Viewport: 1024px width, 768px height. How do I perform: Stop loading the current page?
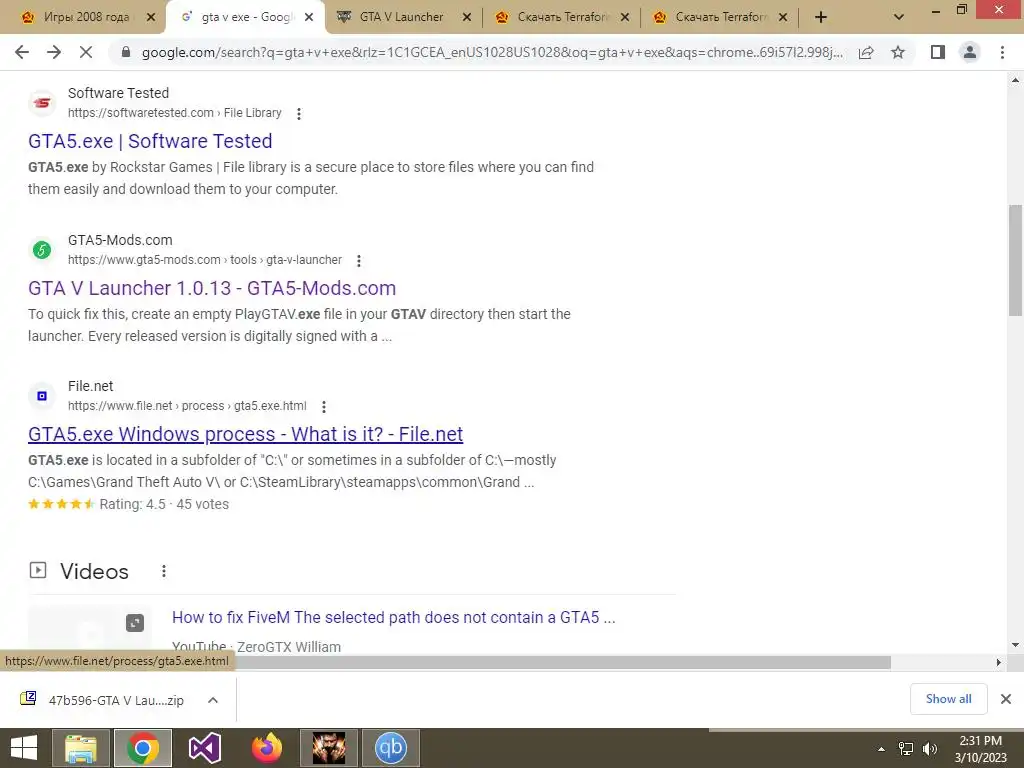coord(86,52)
